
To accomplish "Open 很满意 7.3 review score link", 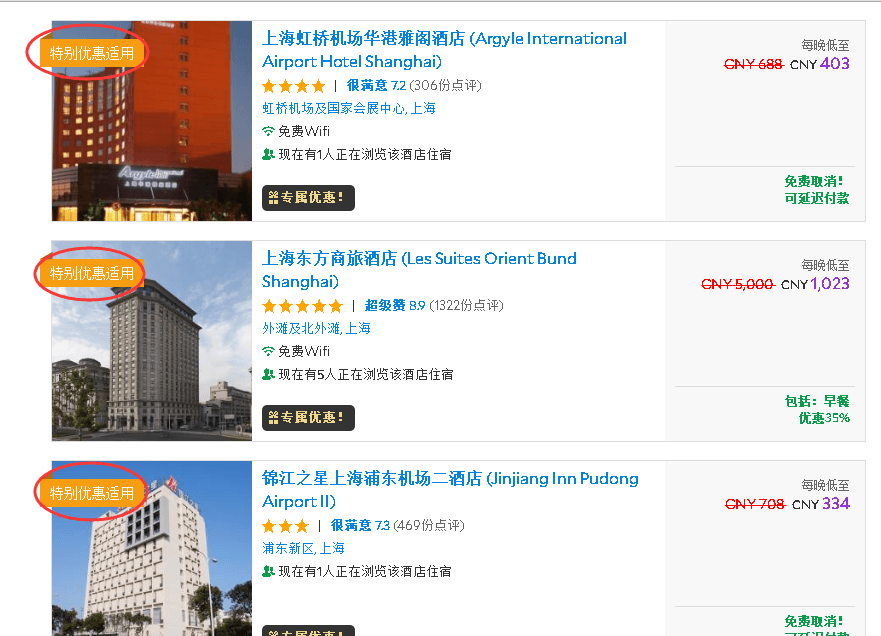I will point(360,525).
